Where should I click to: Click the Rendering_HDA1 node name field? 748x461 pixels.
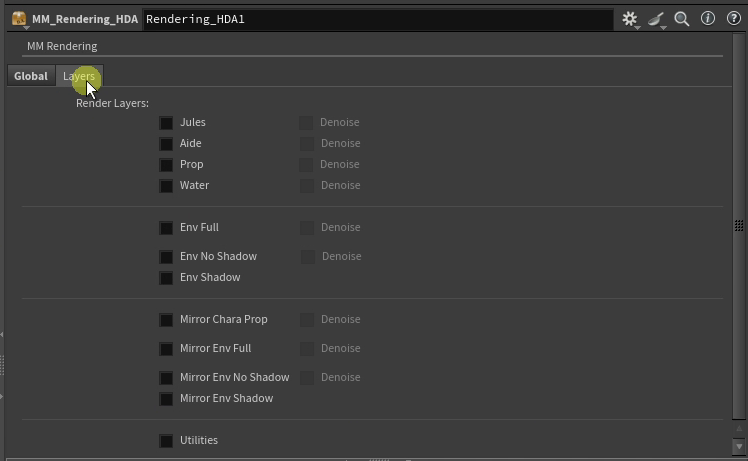click(377, 19)
